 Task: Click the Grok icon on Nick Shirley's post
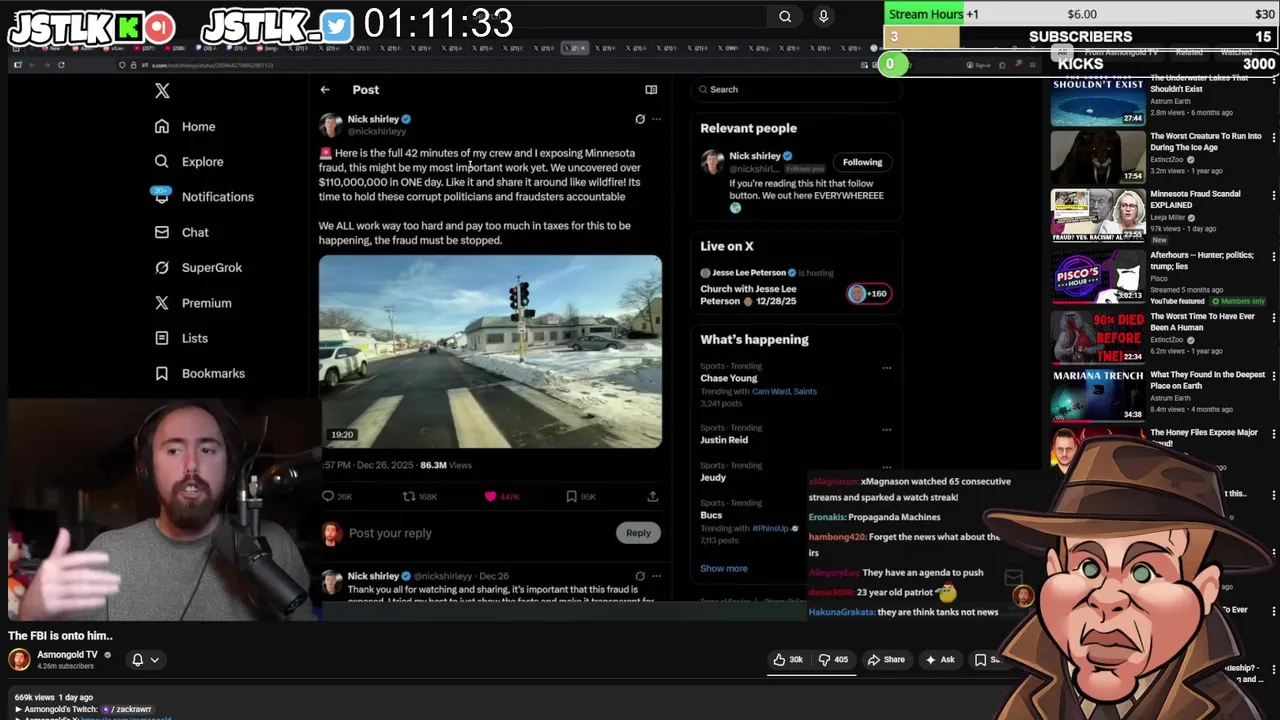coord(640,119)
